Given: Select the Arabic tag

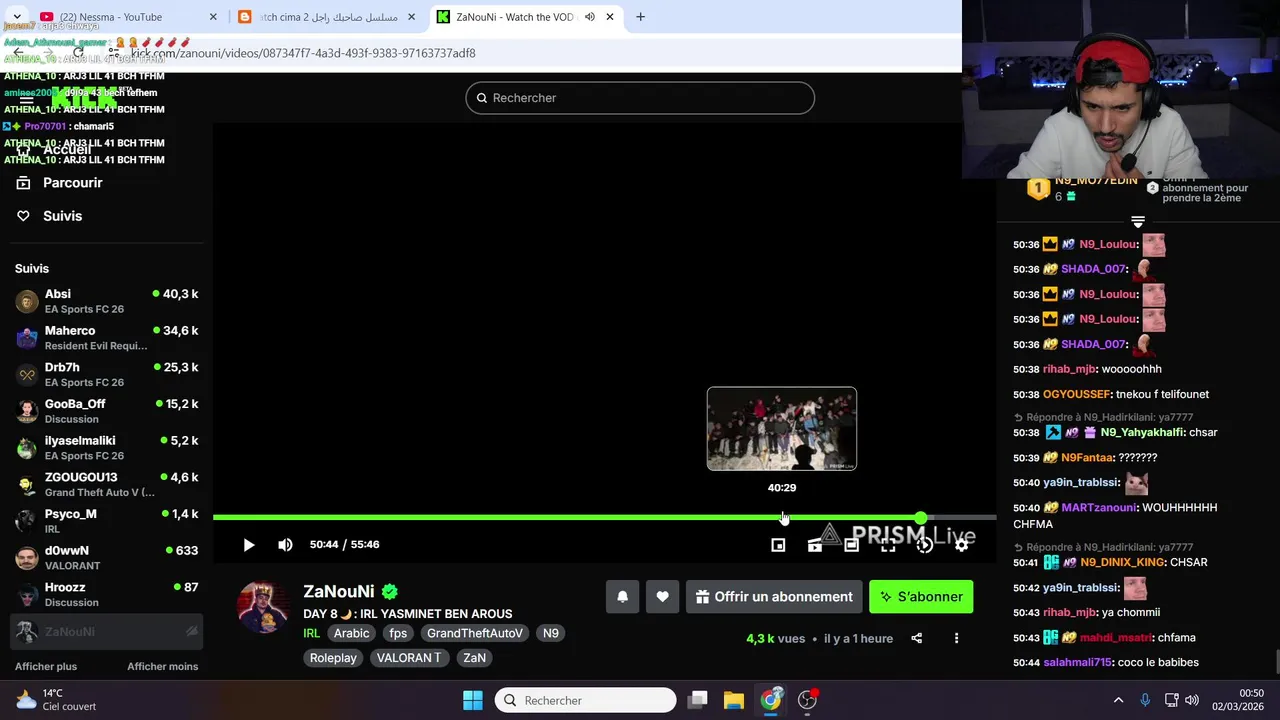Looking at the screenshot, I should (351, 633).
